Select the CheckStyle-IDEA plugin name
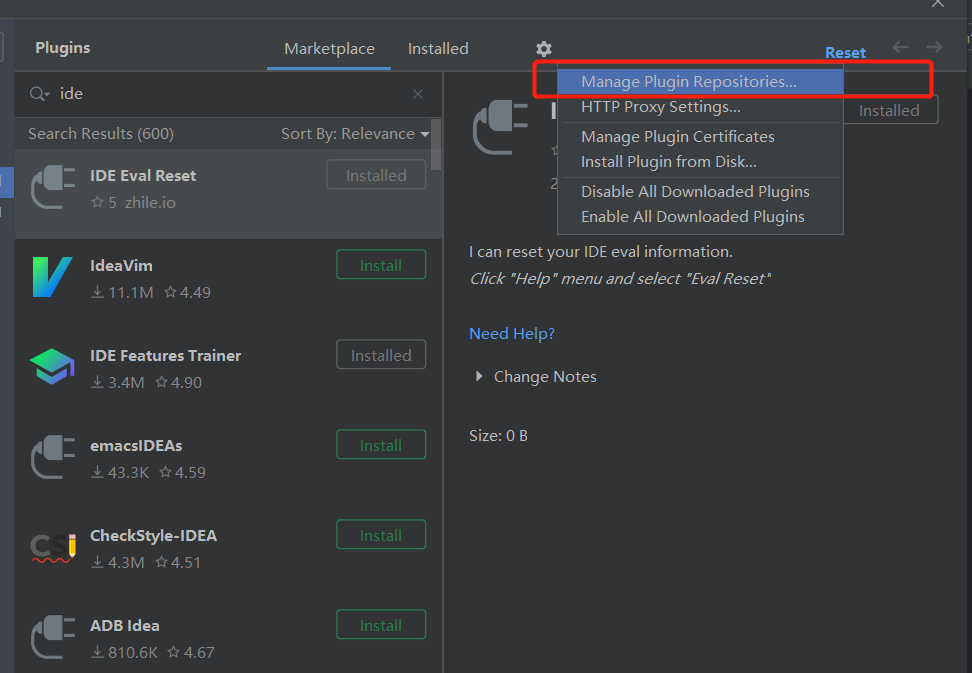This screenshot has height=673, width=972. pos(154,535)
